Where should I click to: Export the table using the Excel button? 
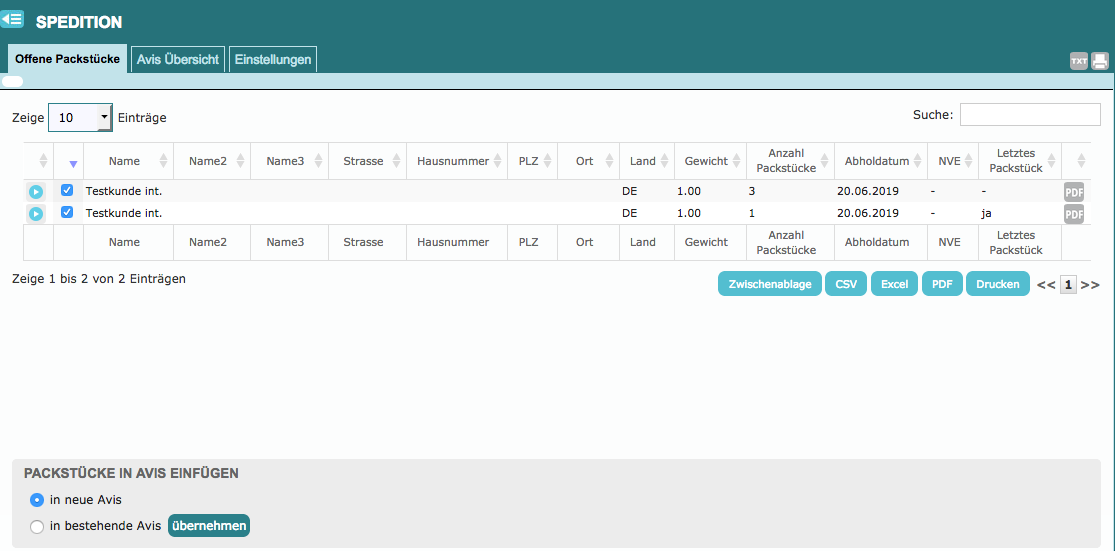tap(894, 284)
